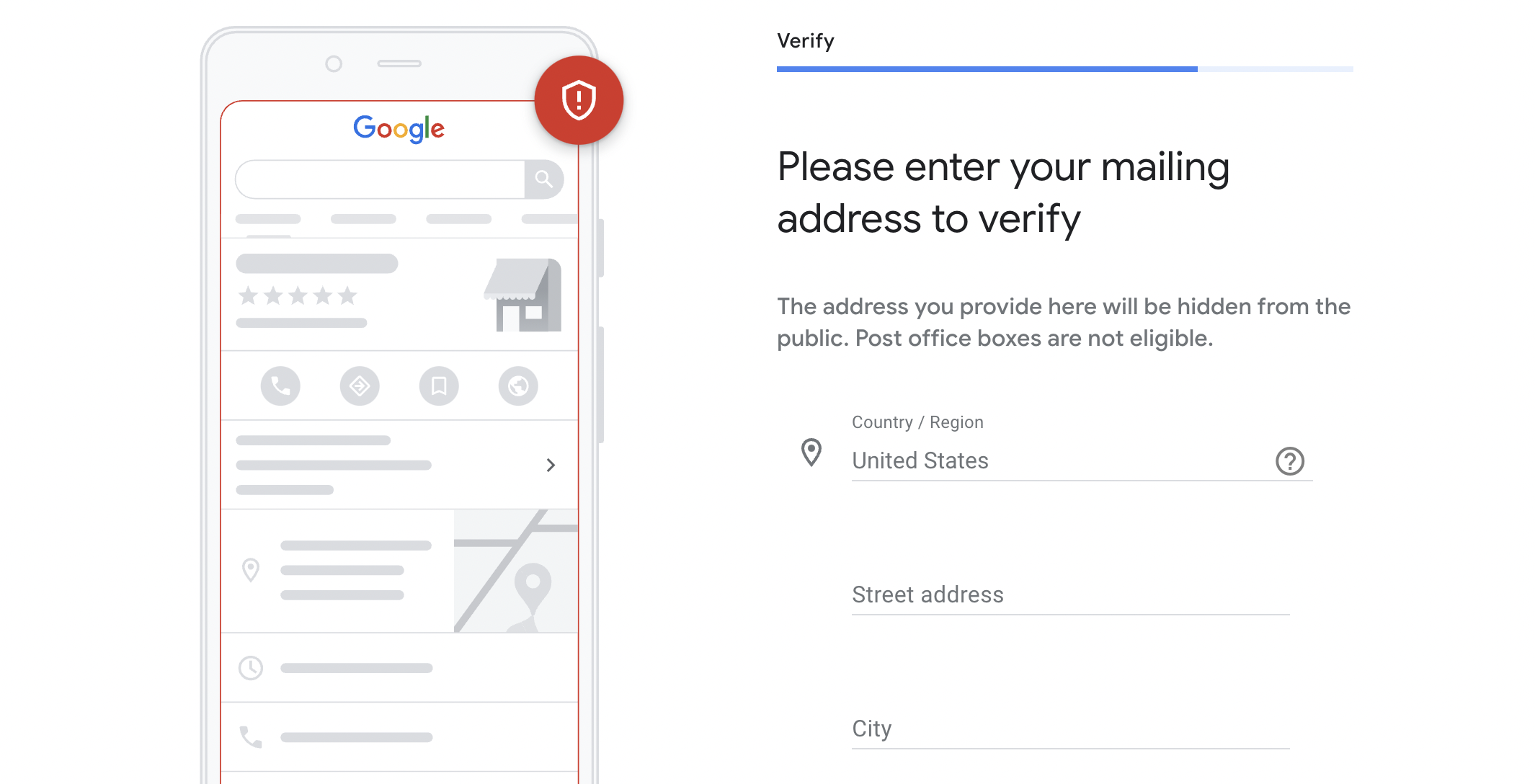Click the star rating row in mockup
Image resolution: width=1535 pixels, height=784 pixels.
298,295
